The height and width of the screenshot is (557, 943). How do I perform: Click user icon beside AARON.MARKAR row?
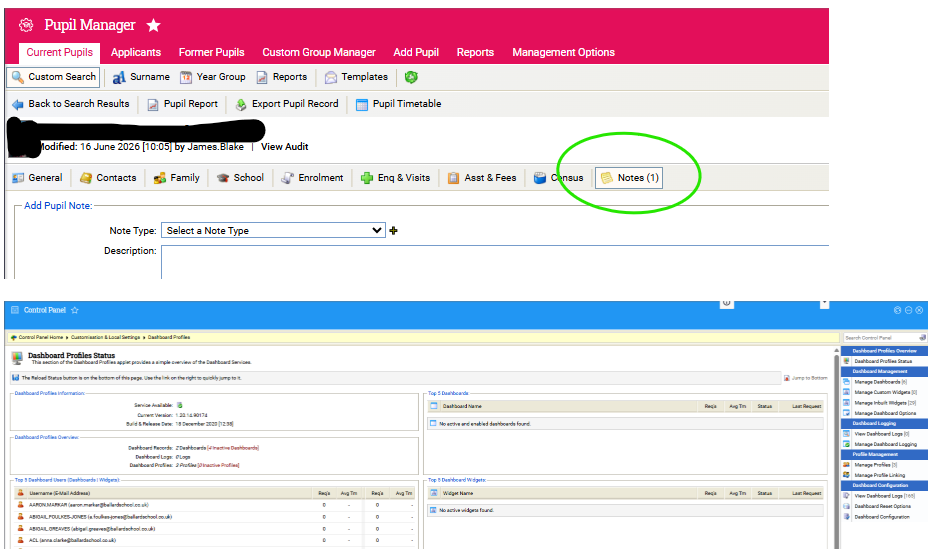click(x=20, y=505)
